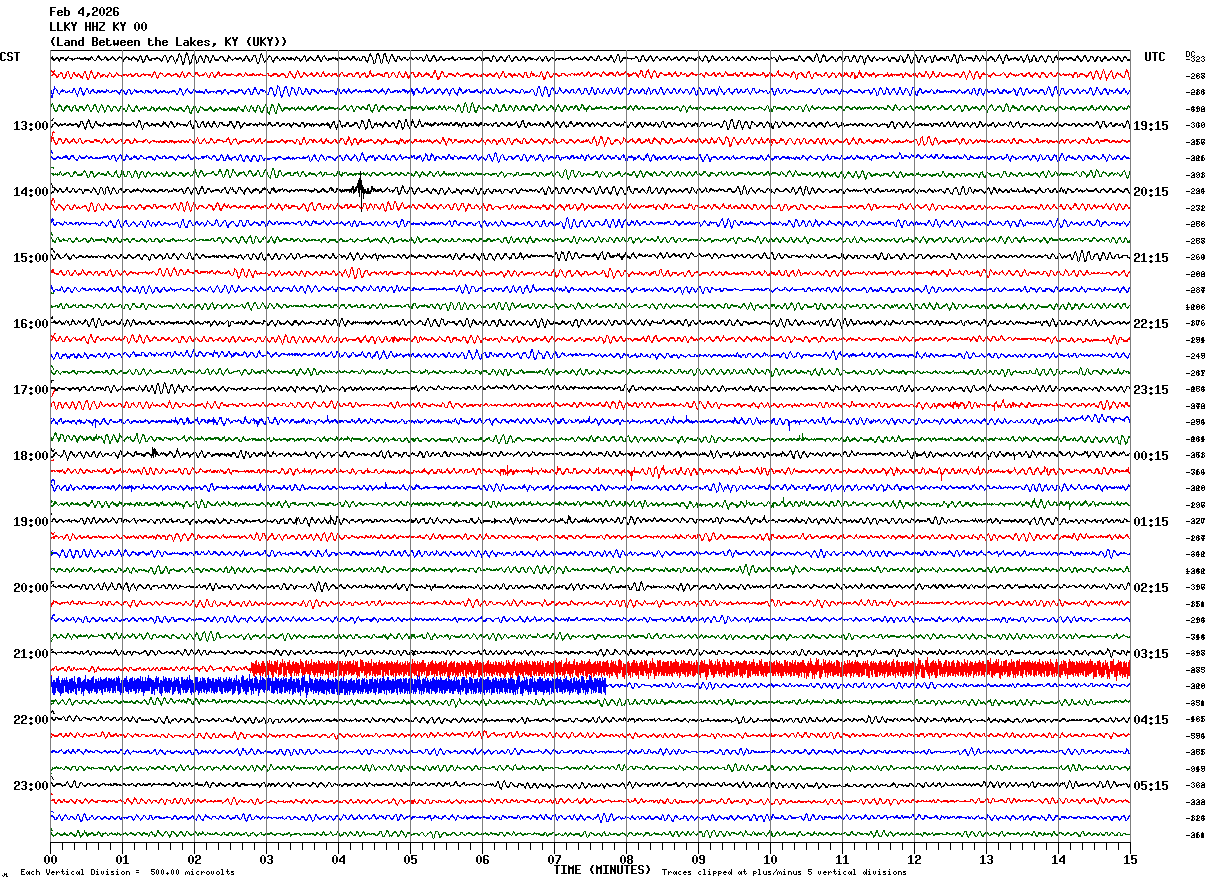Screen dimensions: 1210x886
Task: Select the 13:00 CST row label
Action: (31, 126)
